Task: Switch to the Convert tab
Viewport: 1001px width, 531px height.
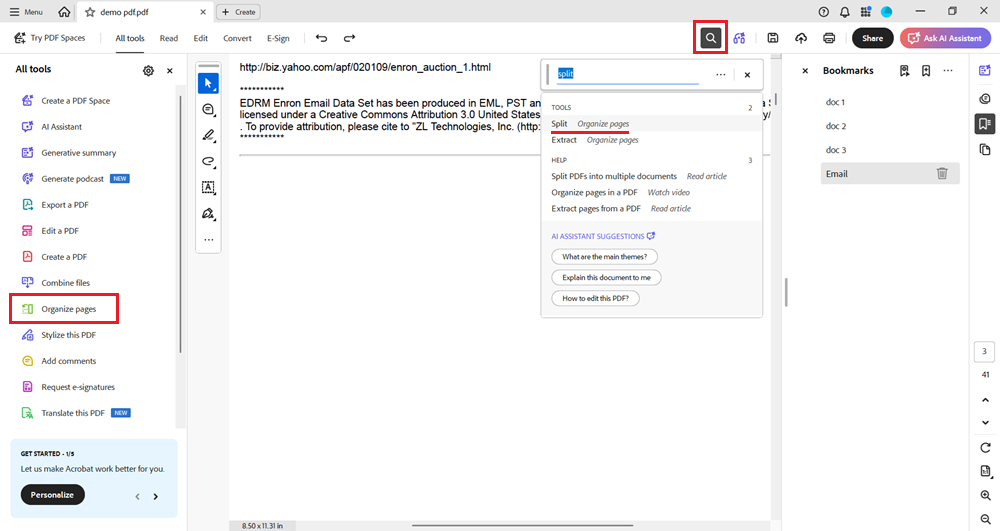Action: 237,38
